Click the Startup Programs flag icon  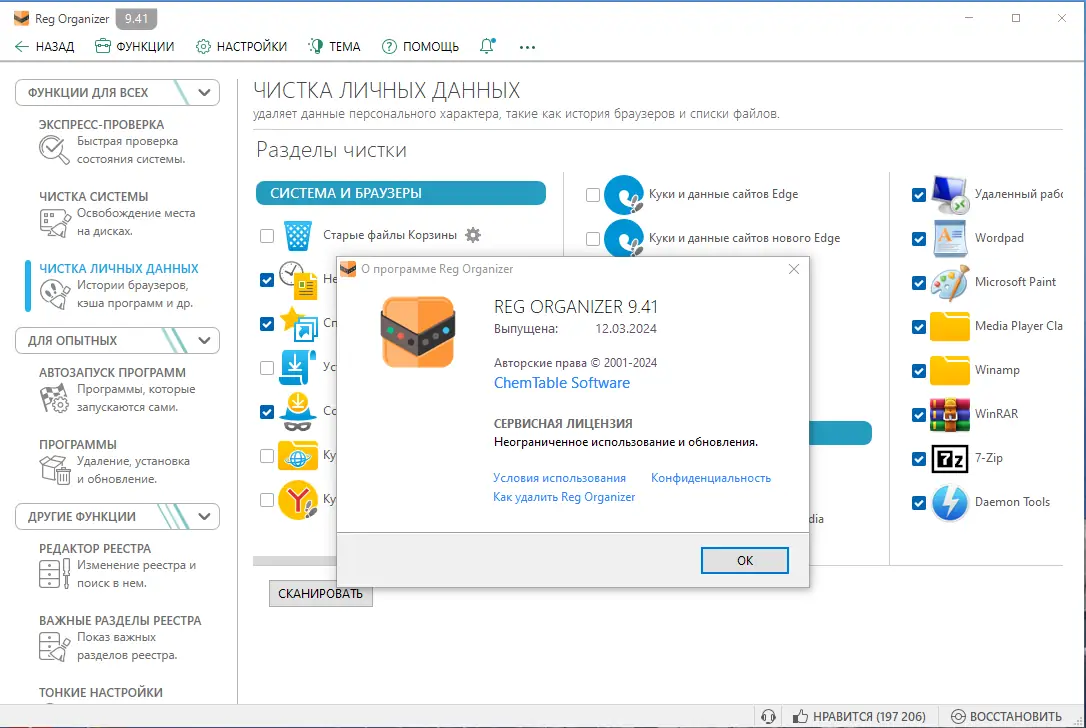54,398
